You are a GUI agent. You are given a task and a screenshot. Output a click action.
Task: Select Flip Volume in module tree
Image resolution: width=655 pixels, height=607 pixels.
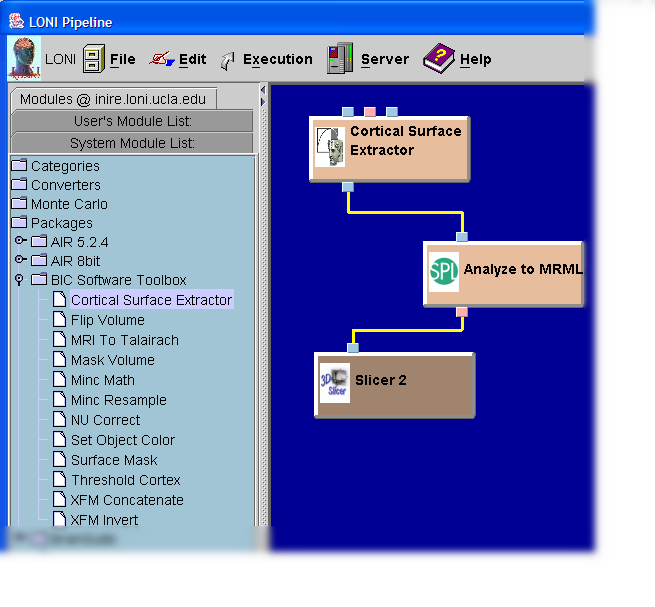coord(107,320)
